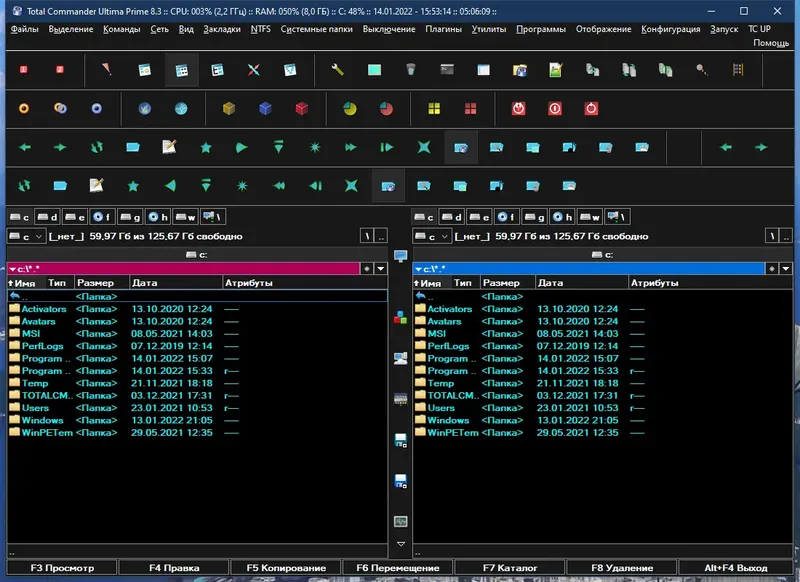Click the monitor icon atop the middle divider bar
Image resolution: width=800 pixels, height=582 pixels.
(x=401, y=256)
